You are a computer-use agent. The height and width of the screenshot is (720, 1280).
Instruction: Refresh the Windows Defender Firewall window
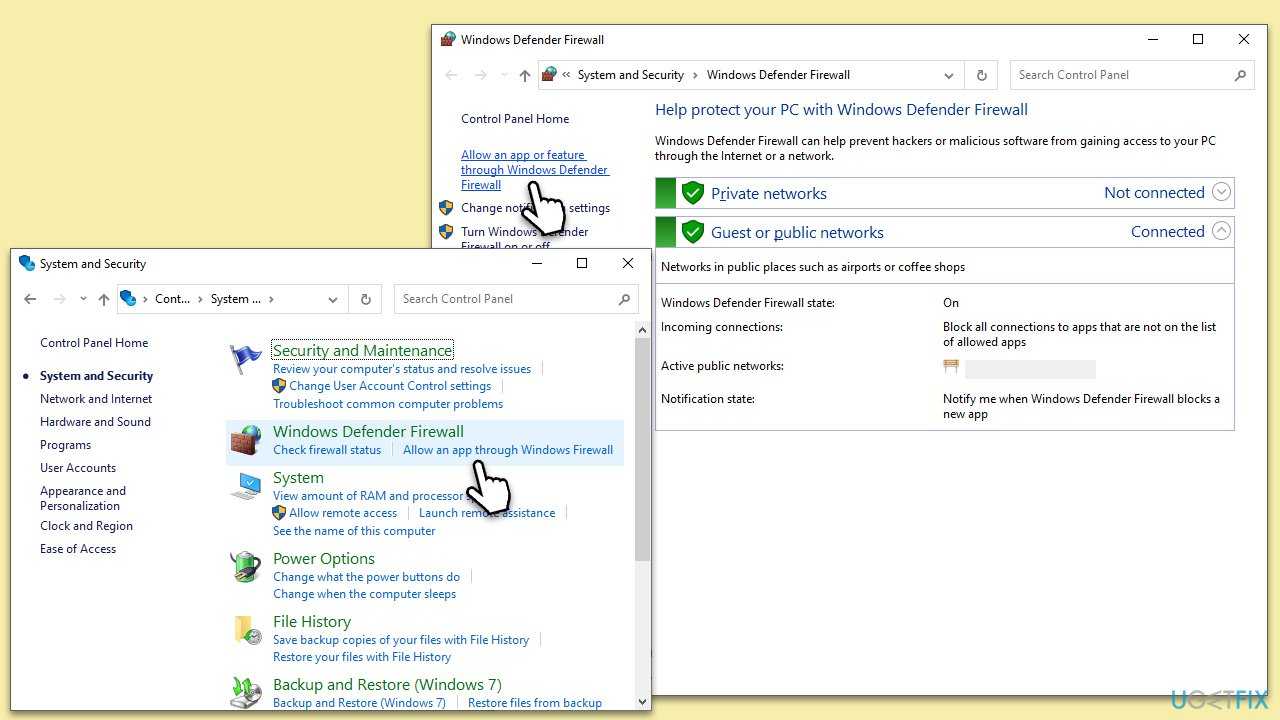tap(981, 75)
